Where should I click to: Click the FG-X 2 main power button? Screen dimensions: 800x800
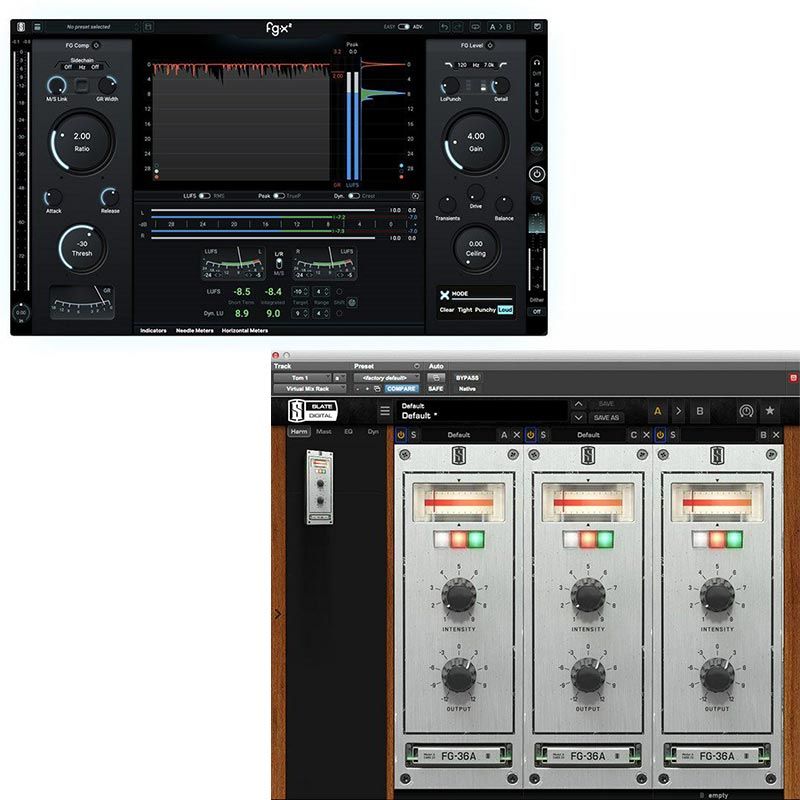pos(537,174)
